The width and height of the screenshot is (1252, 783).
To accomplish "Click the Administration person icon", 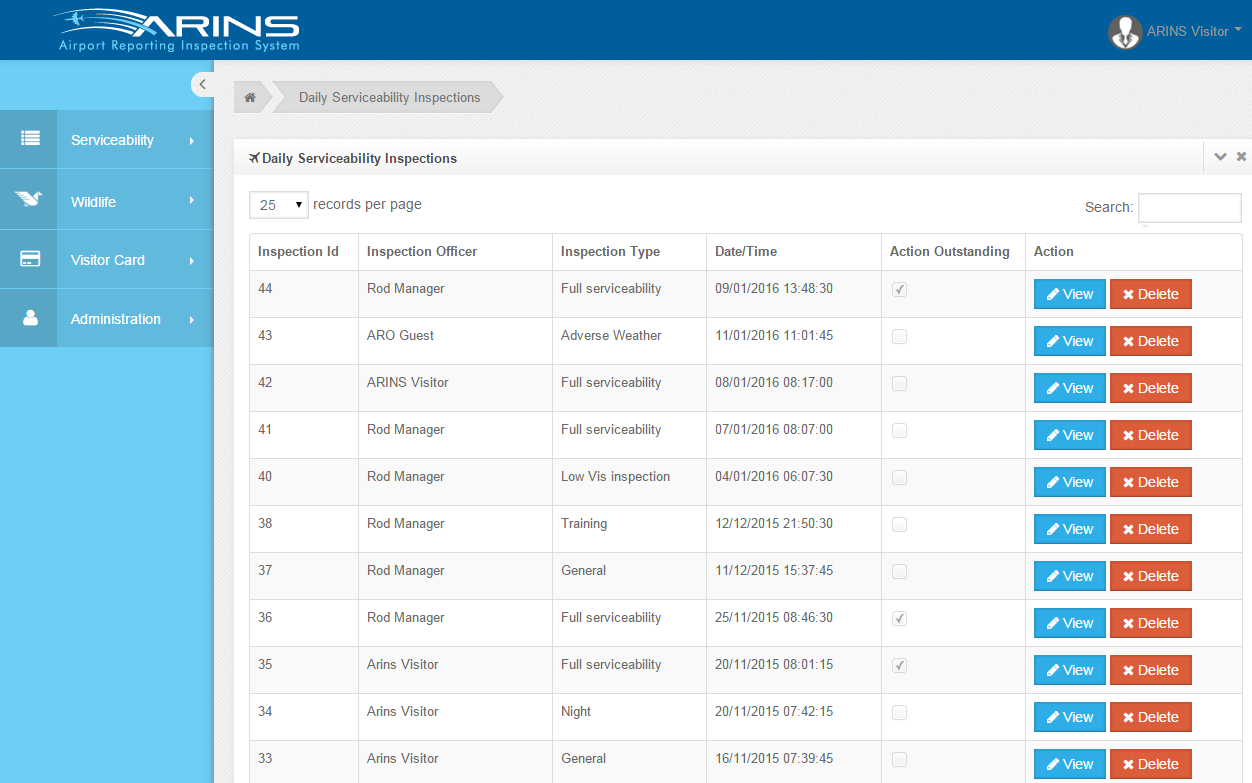I will pos(28,318).
